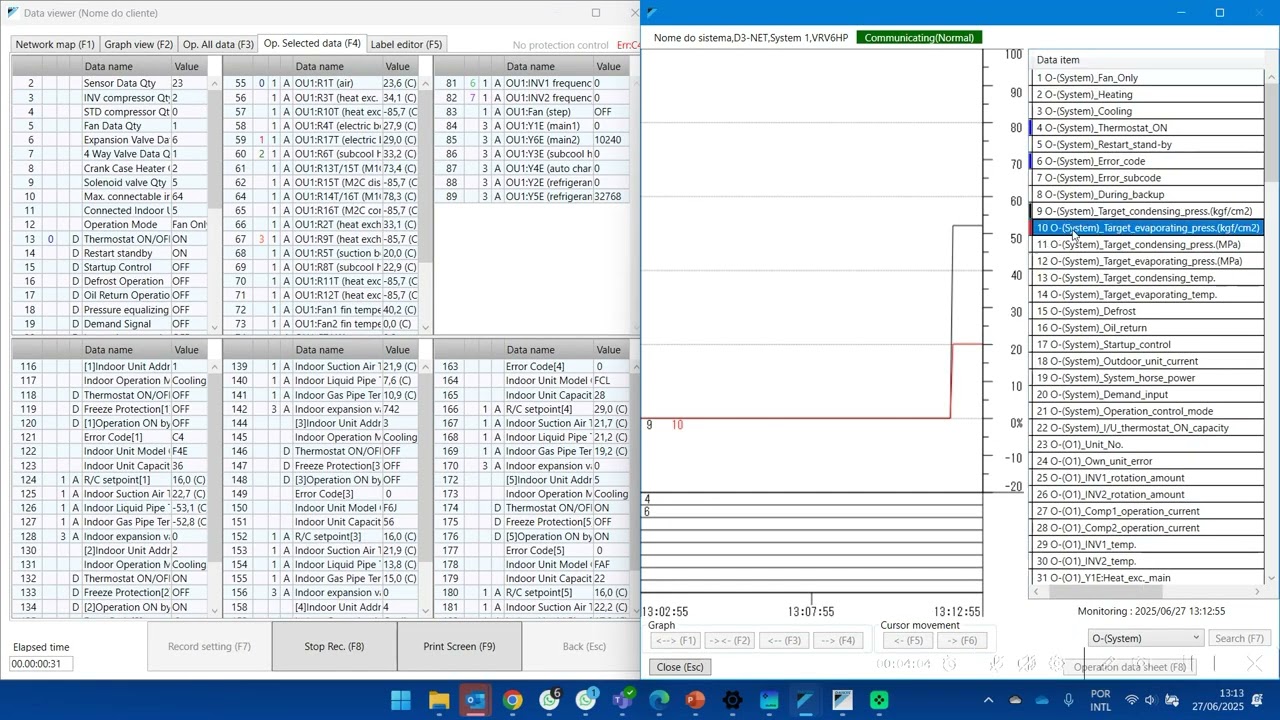Open Microsoft Teams from the taskbar
Viewport: 1280px width, 720px height.
pyautogui.click(x=622, y=700)
